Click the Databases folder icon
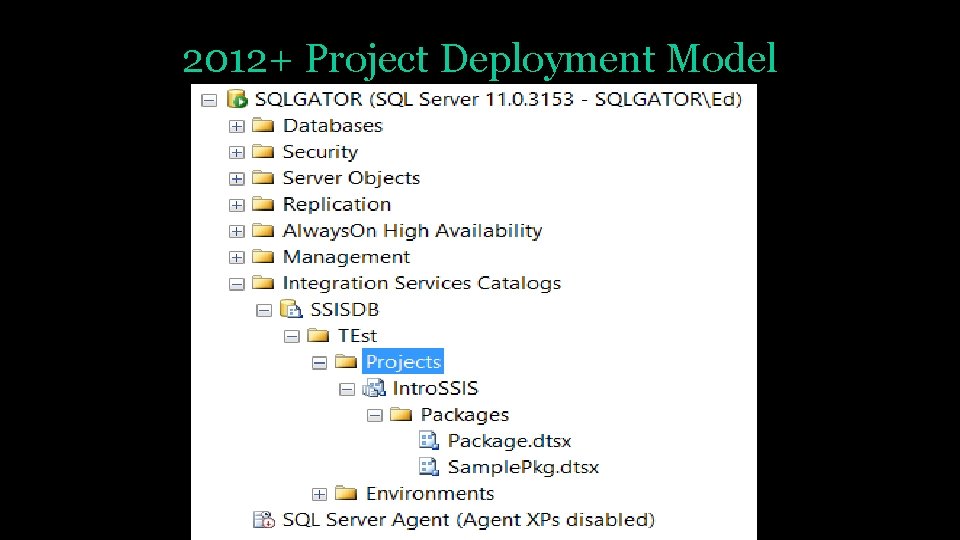 (263, 125)
